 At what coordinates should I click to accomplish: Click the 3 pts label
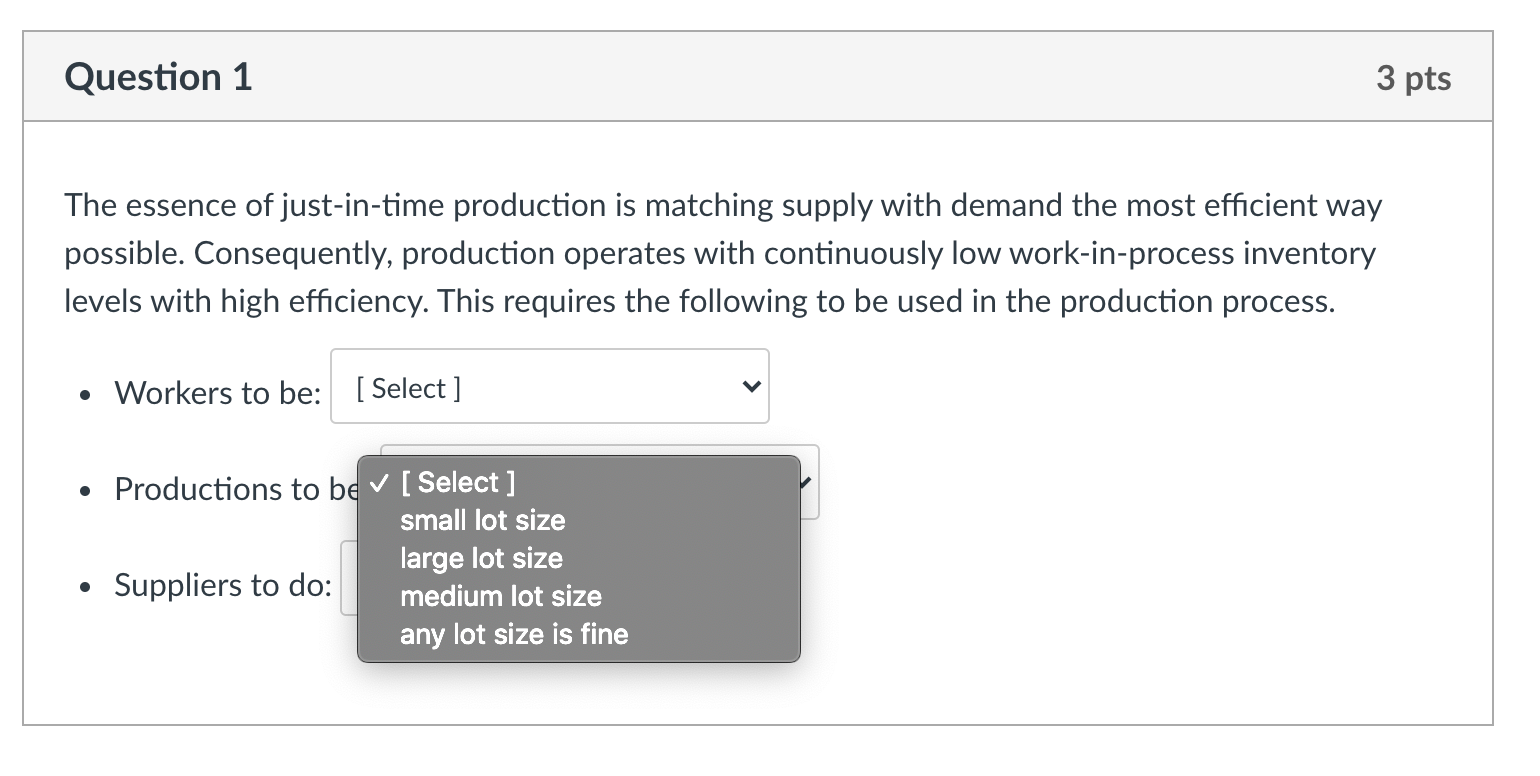[1413, 78]
